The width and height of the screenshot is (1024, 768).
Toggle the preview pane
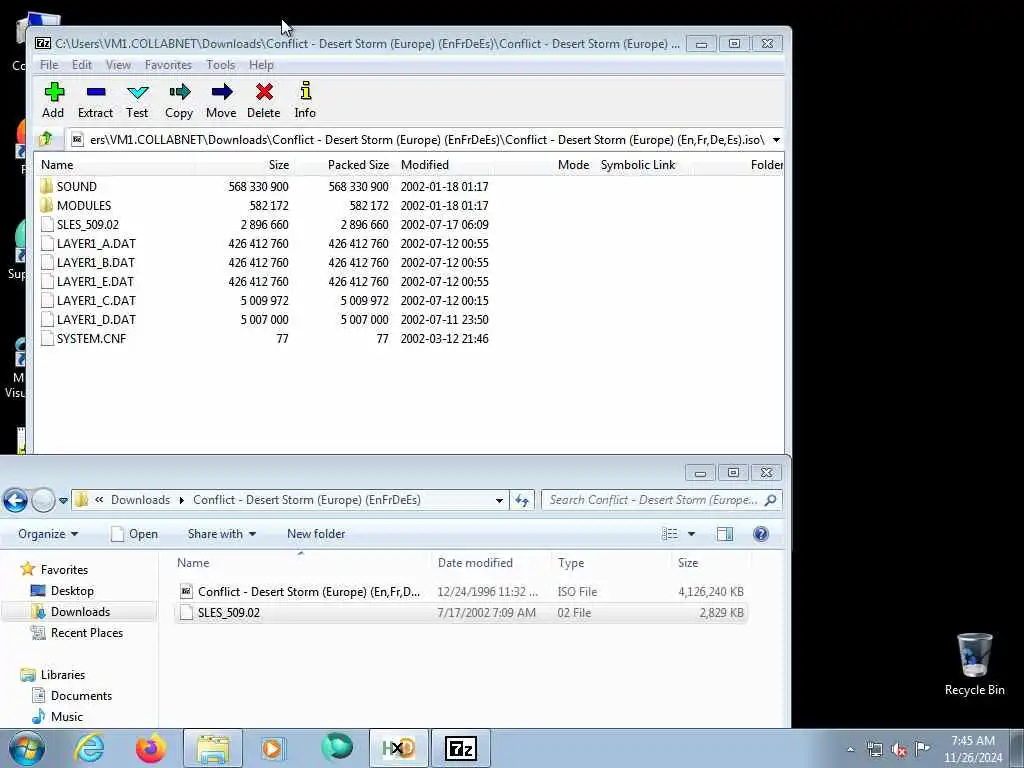click(725, 534)
